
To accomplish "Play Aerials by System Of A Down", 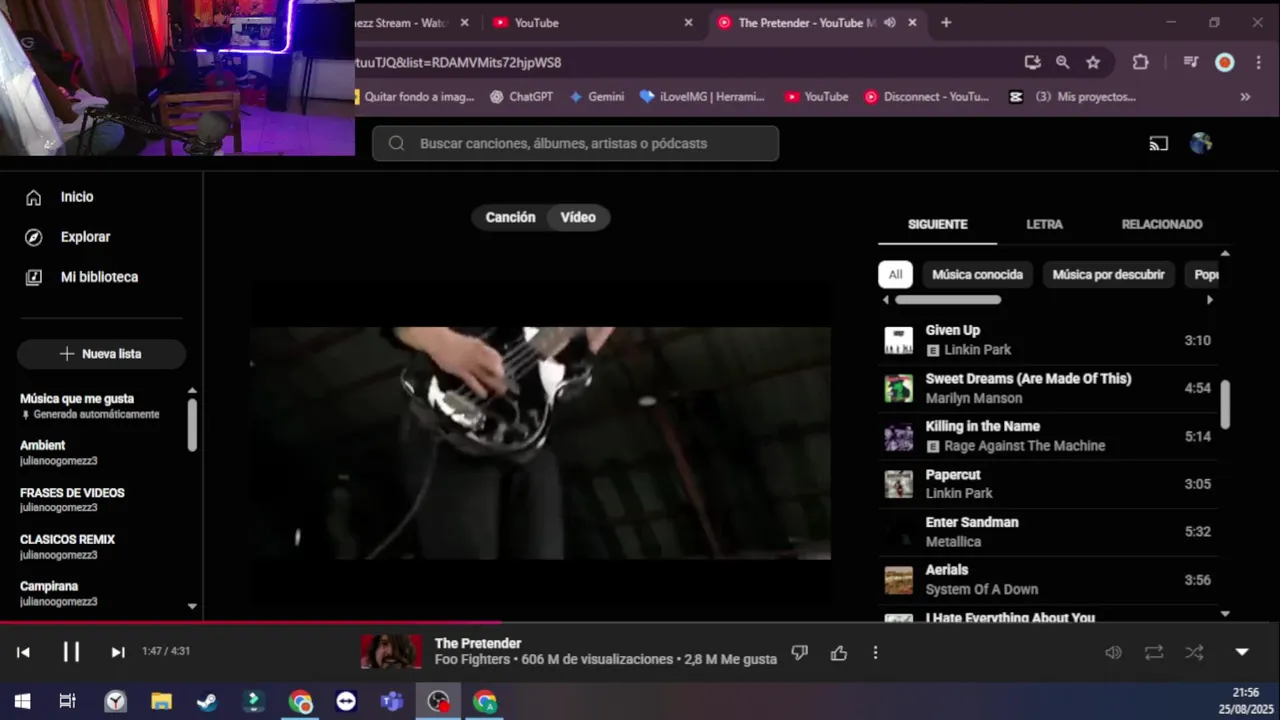I will pos(1048,580).
